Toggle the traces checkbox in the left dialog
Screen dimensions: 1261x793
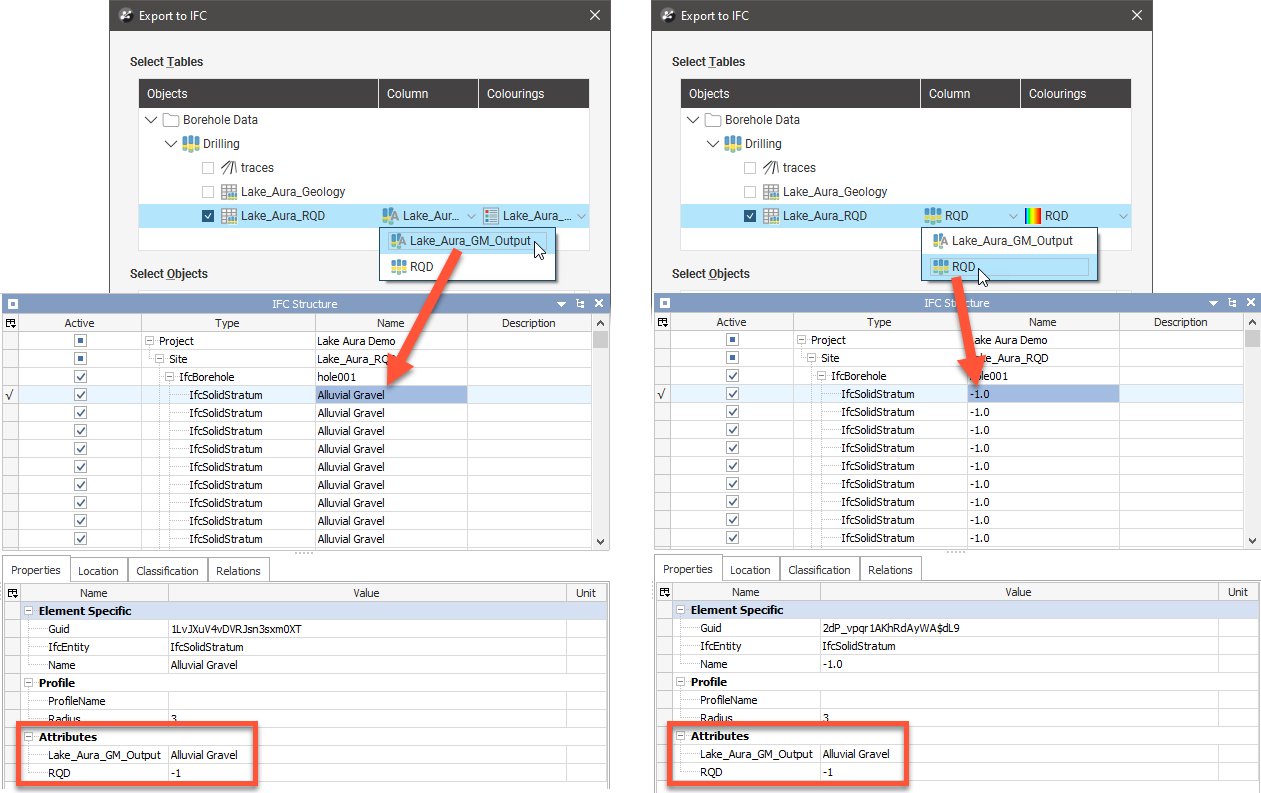coord(208,168)
